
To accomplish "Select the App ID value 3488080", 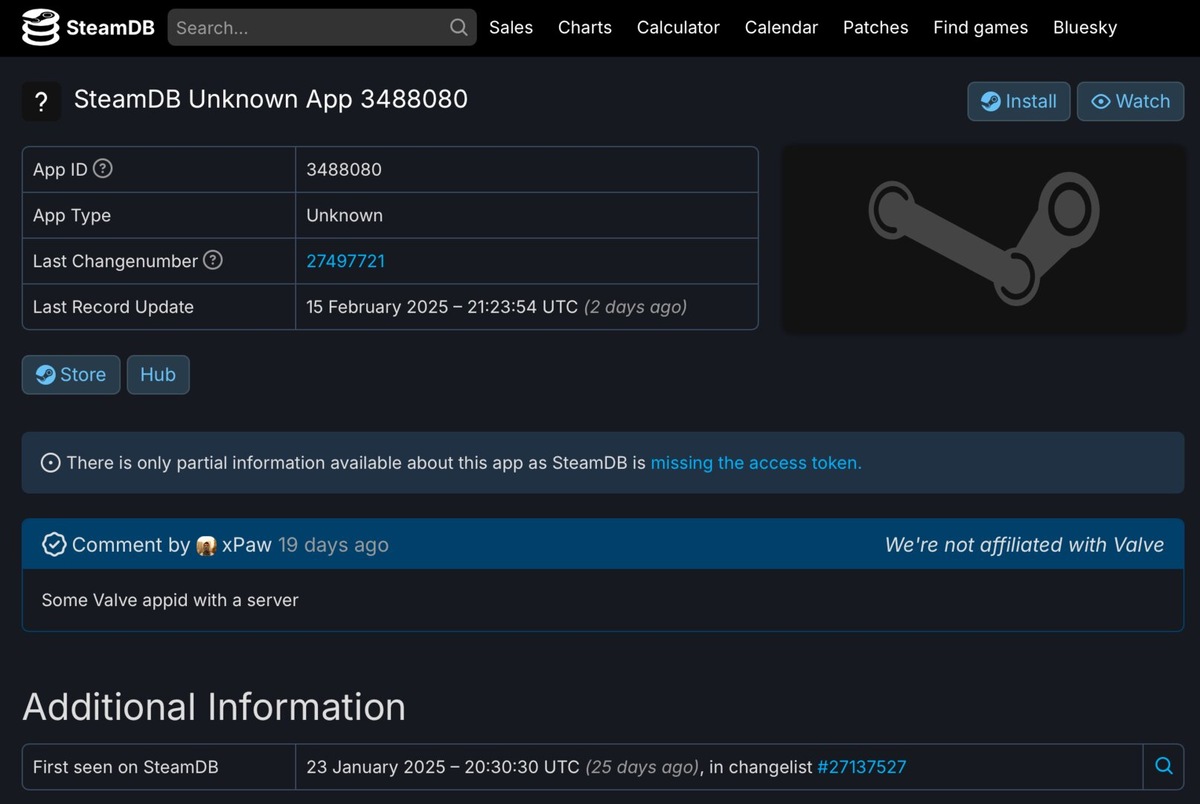I will coord(344,170).
